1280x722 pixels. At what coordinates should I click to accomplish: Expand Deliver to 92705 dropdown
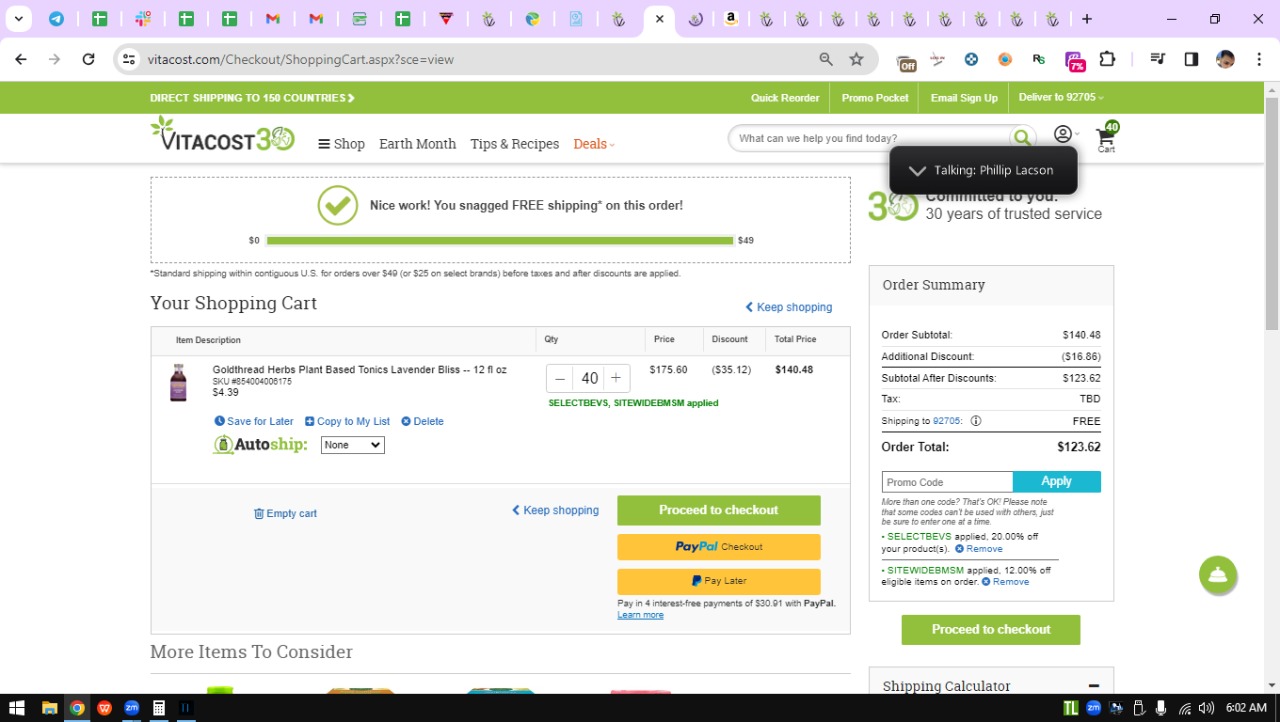[x=1061, y=97]
